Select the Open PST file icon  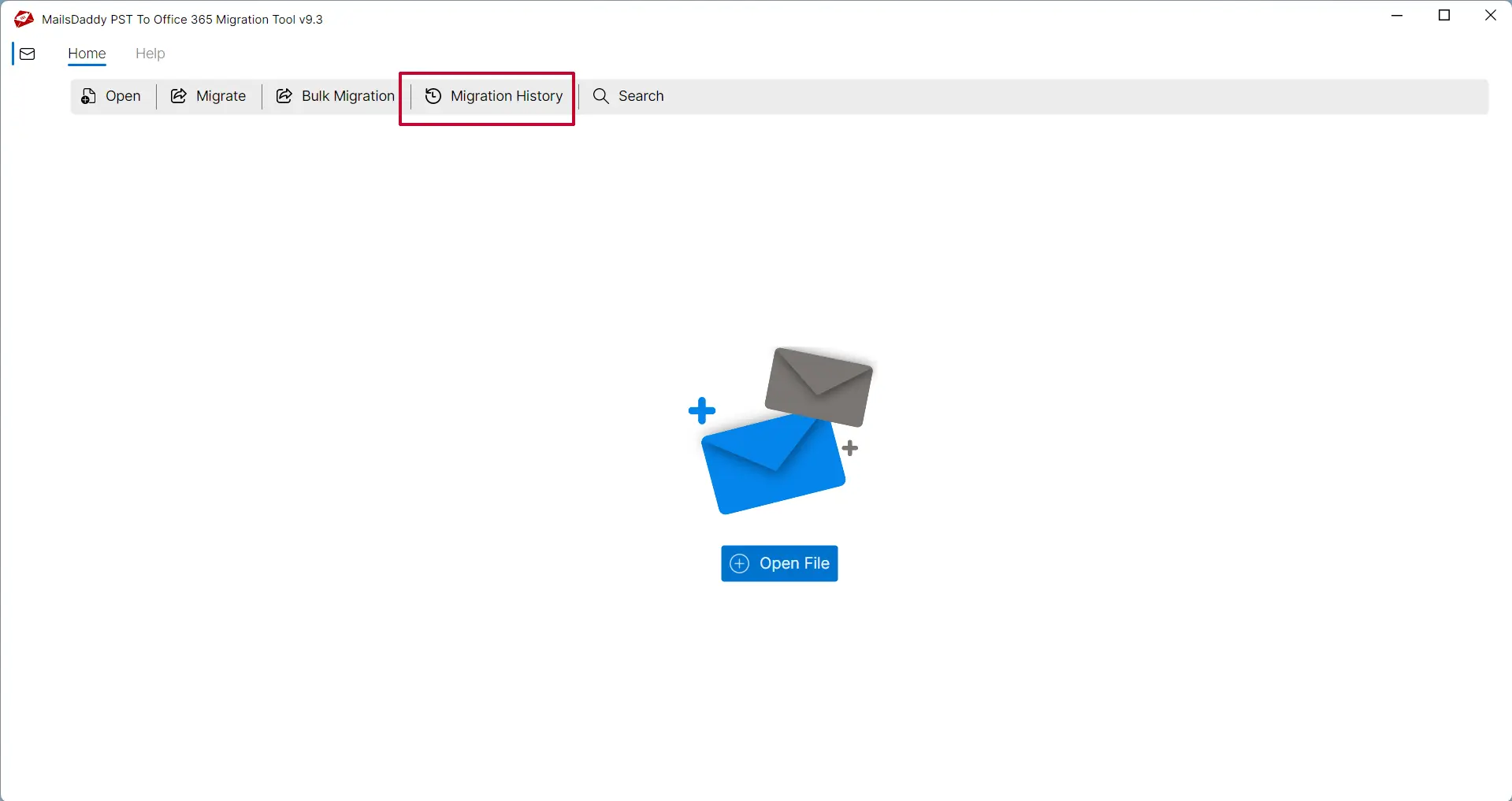[x=88, y=95]
